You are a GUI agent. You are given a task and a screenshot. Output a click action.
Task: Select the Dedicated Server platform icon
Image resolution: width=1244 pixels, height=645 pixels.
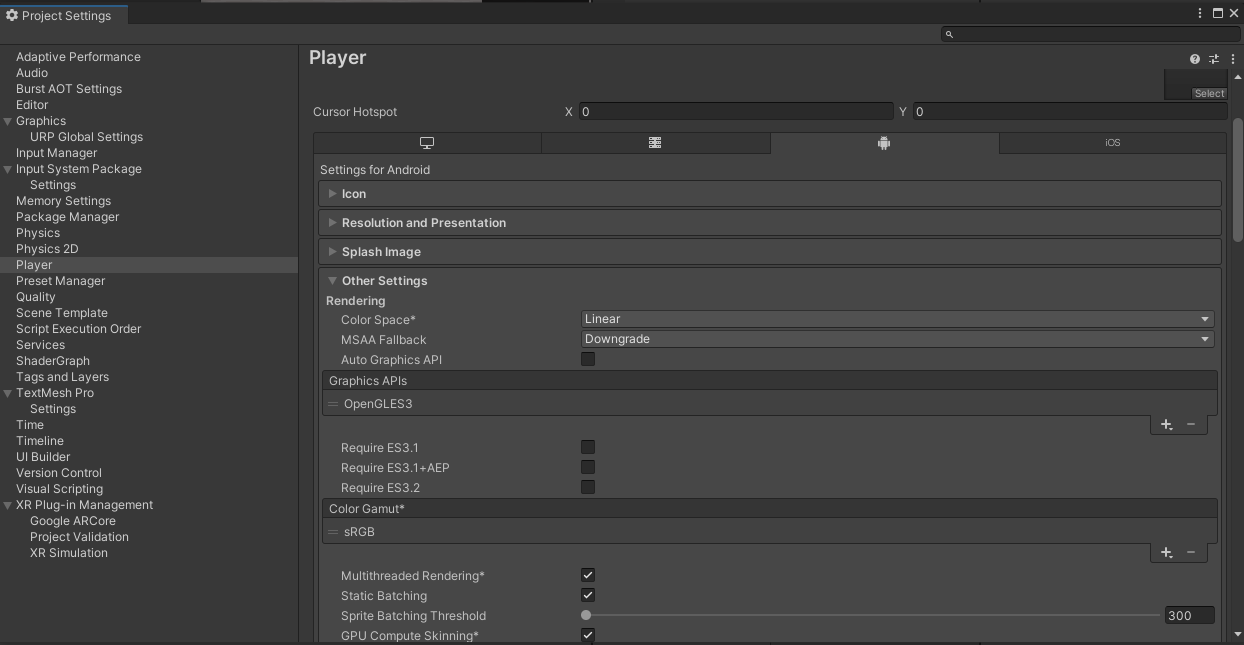pyautogui.click(x=656, y=142)
